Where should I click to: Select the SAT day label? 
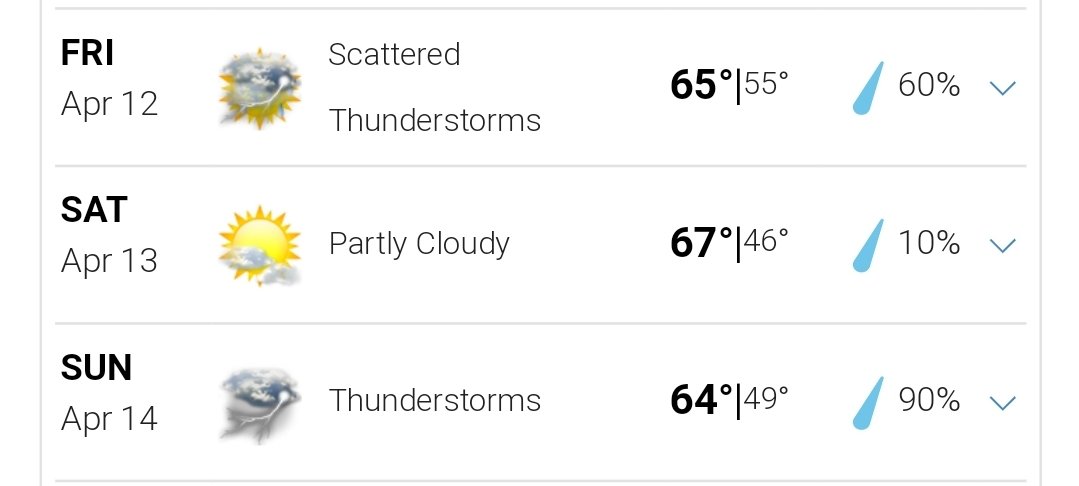(x=94, y=210)
